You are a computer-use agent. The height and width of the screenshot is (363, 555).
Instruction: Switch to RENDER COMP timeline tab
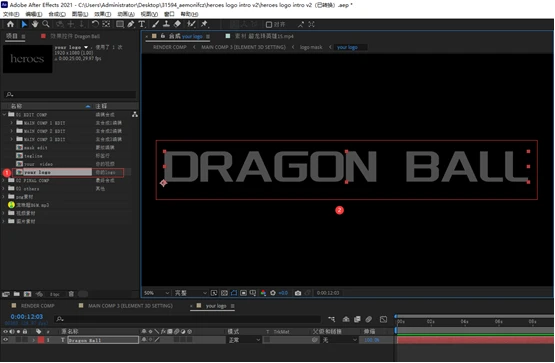pyautogui.click(x=38, y=306)
